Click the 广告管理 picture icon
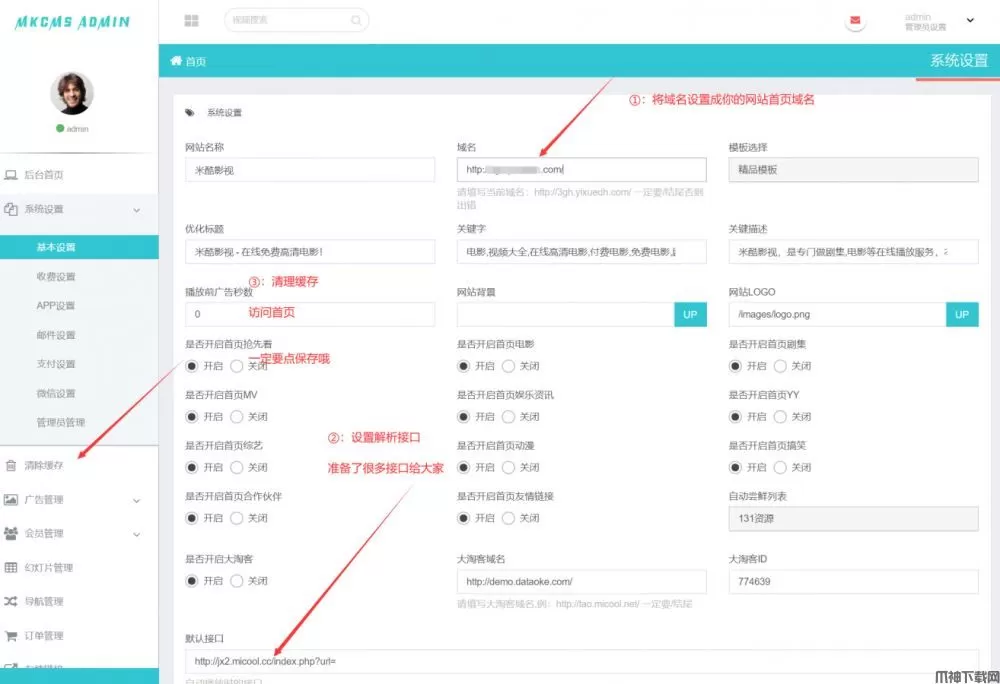This screenshot has width=1000, height=684. point(11,499)
